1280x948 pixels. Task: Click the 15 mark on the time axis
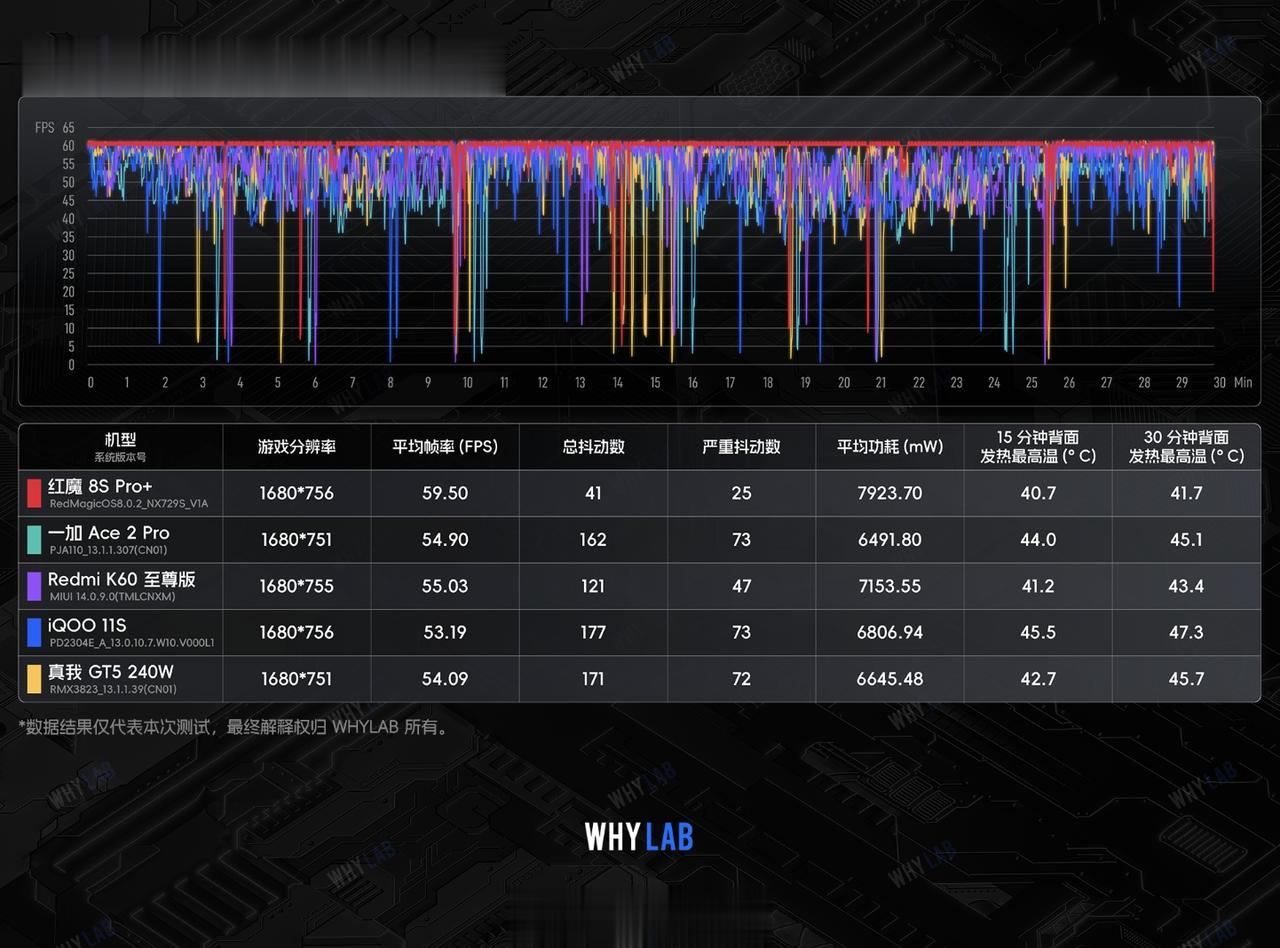tap(655, 382)
